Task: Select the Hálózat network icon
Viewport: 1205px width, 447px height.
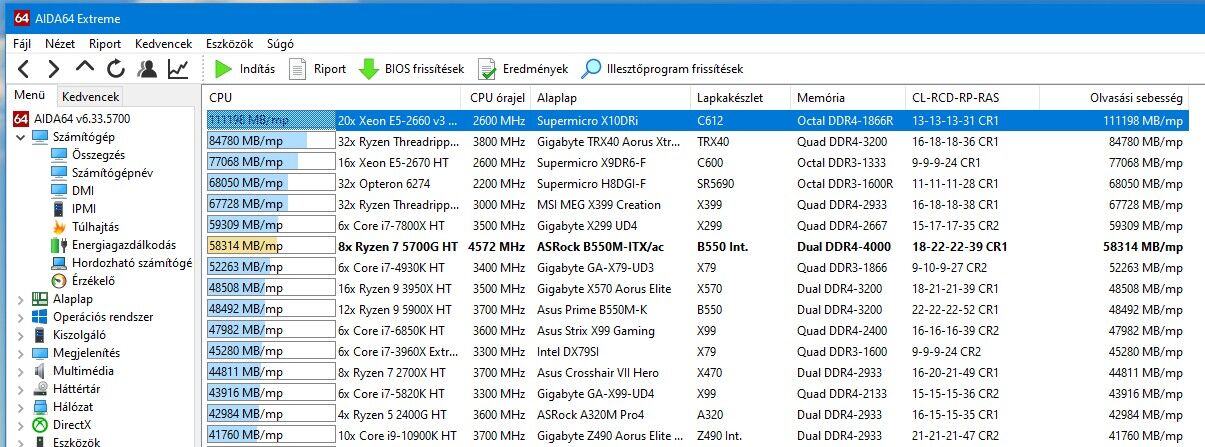Action: (40, 407)
